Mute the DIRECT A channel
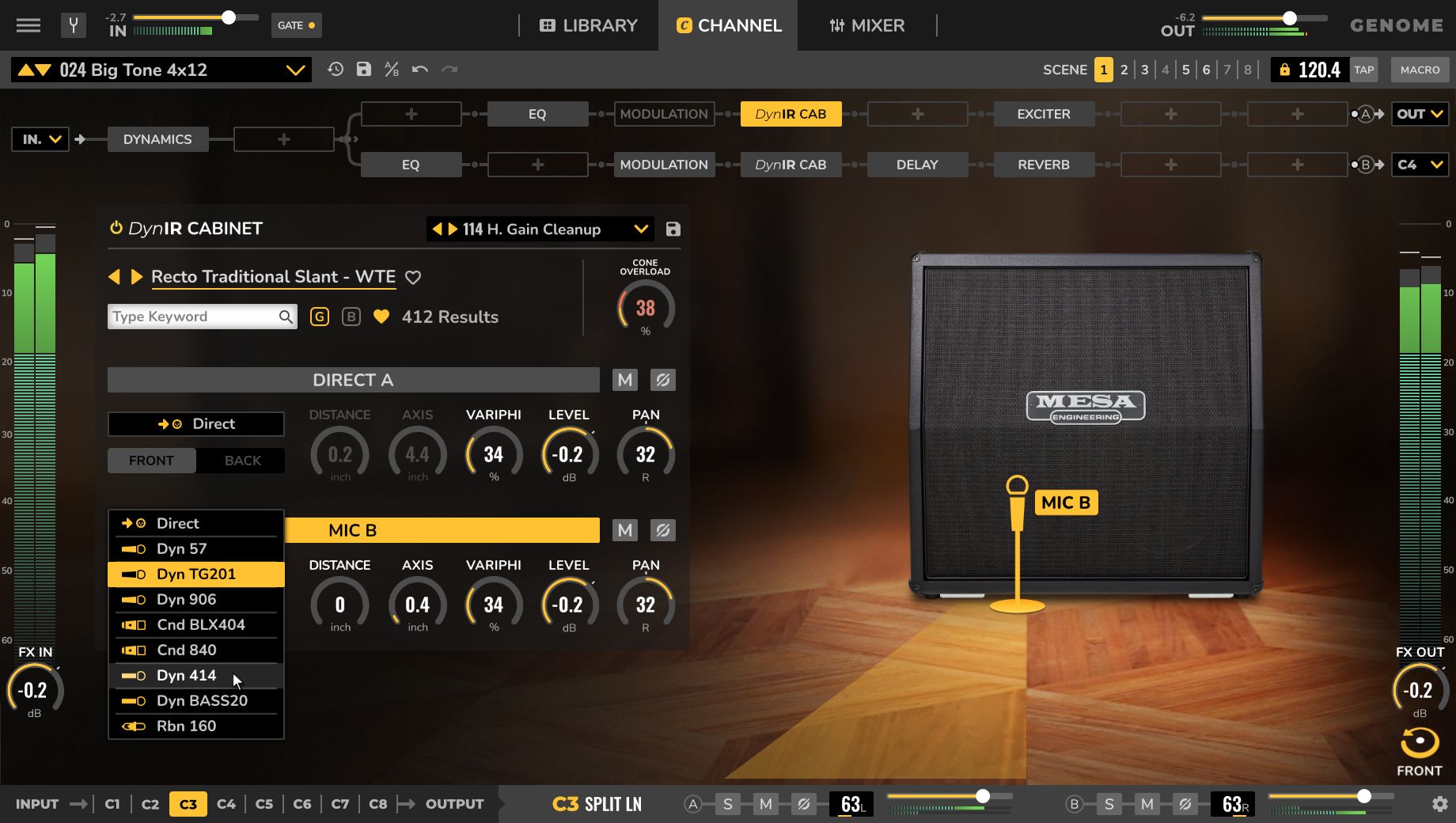This screenshot has width=1456, height=823. [624, 380]
